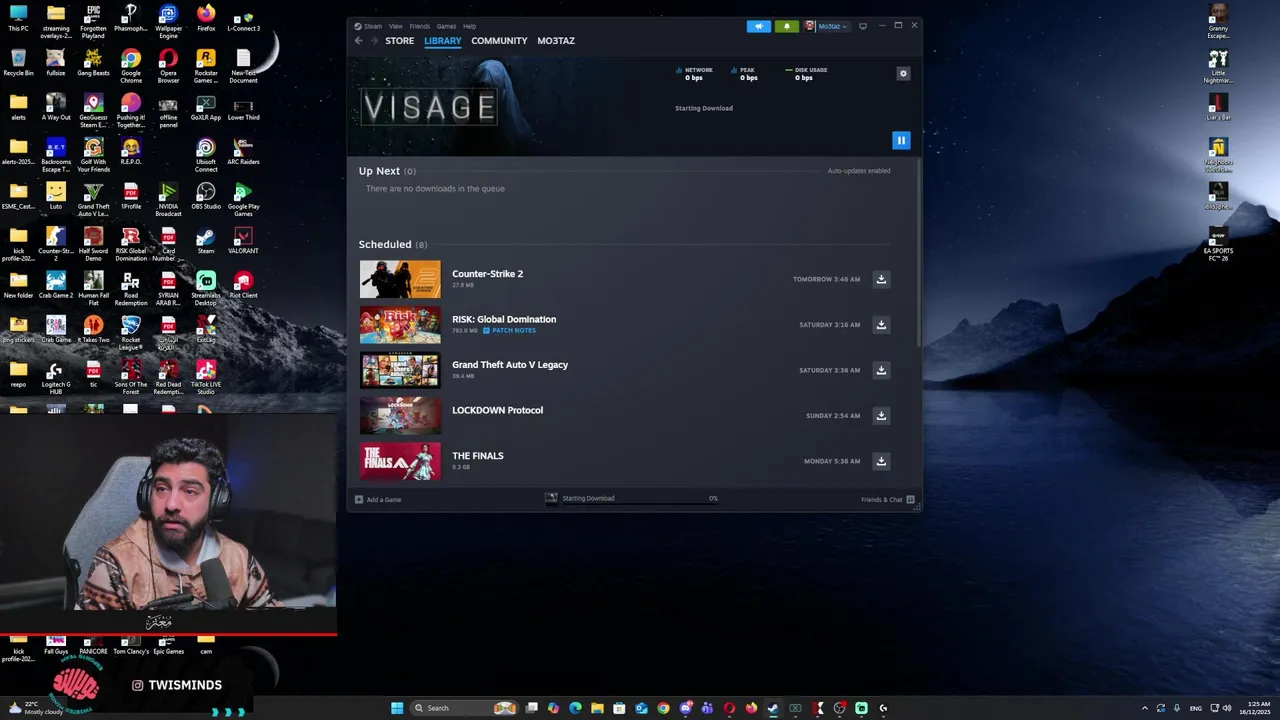Open OBS Studio desktop shortcut
Screen dimensions: 1280x720
[x=205, y=196]
